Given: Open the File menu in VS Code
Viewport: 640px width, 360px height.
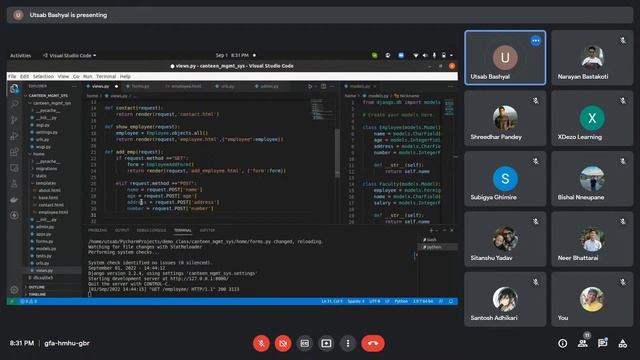Looking at the screenshot, I should click(12, 76).
